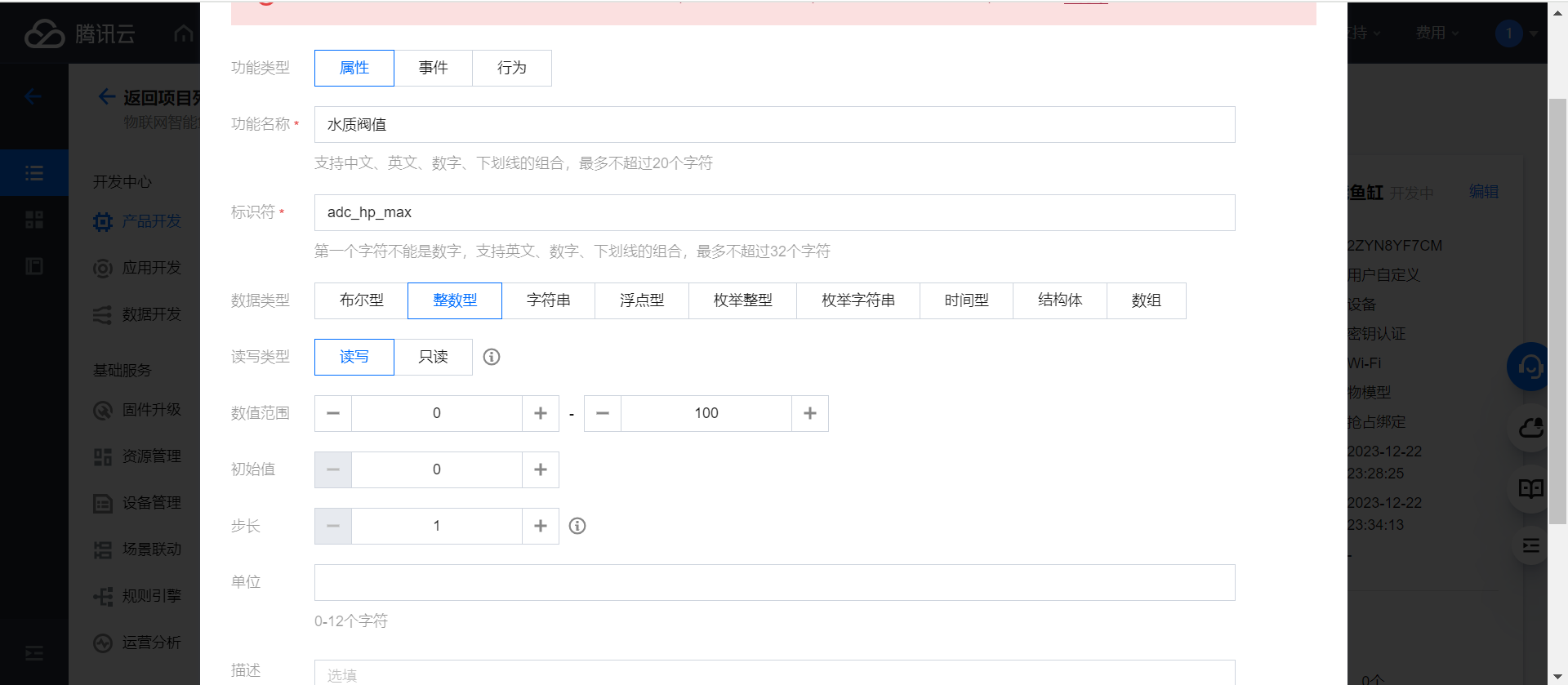1568x685 pixels.
Task: Click the customer support headset icon
Action: click(1529, 367)
